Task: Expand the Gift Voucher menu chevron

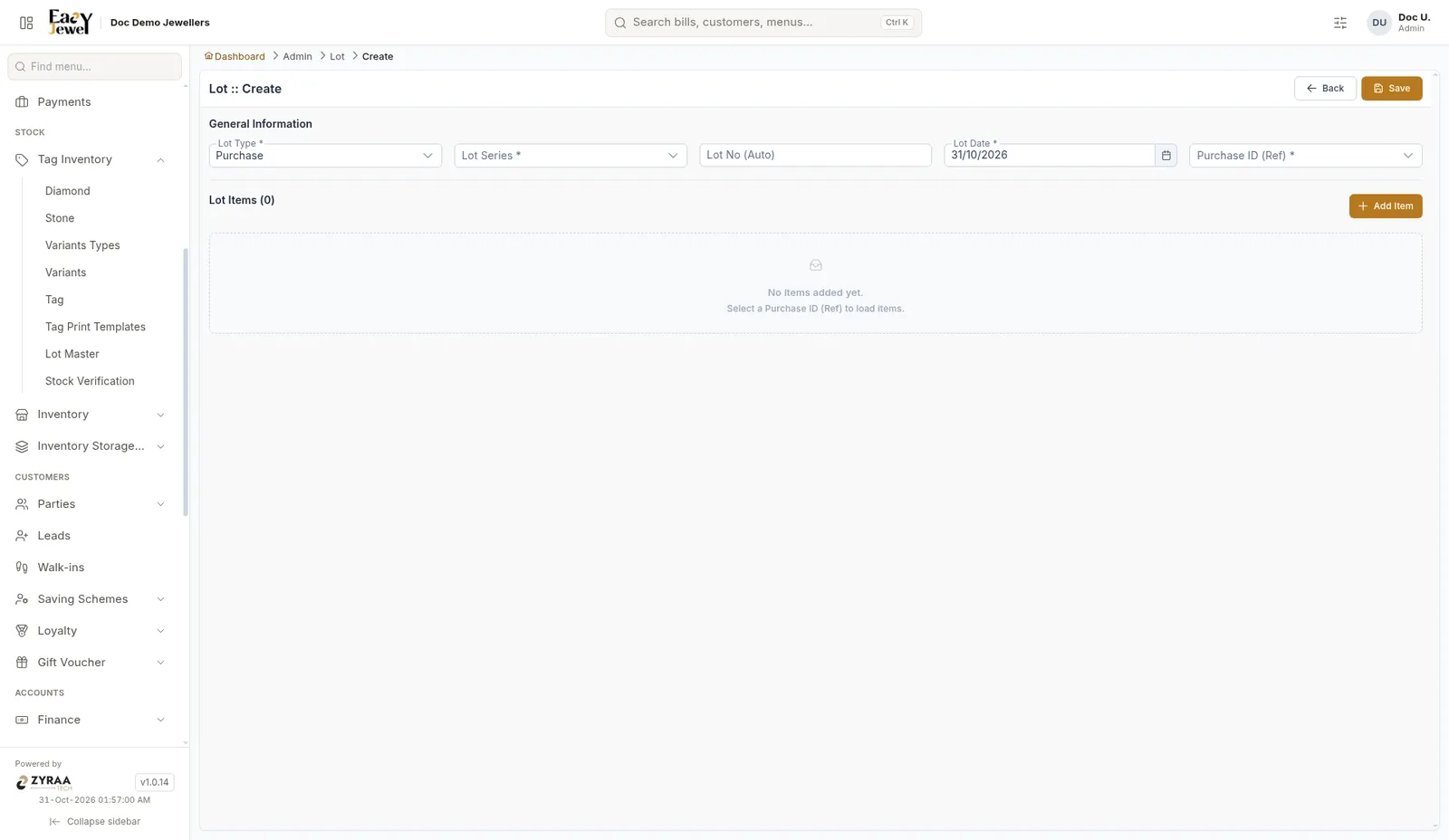Action: [160, 663]
